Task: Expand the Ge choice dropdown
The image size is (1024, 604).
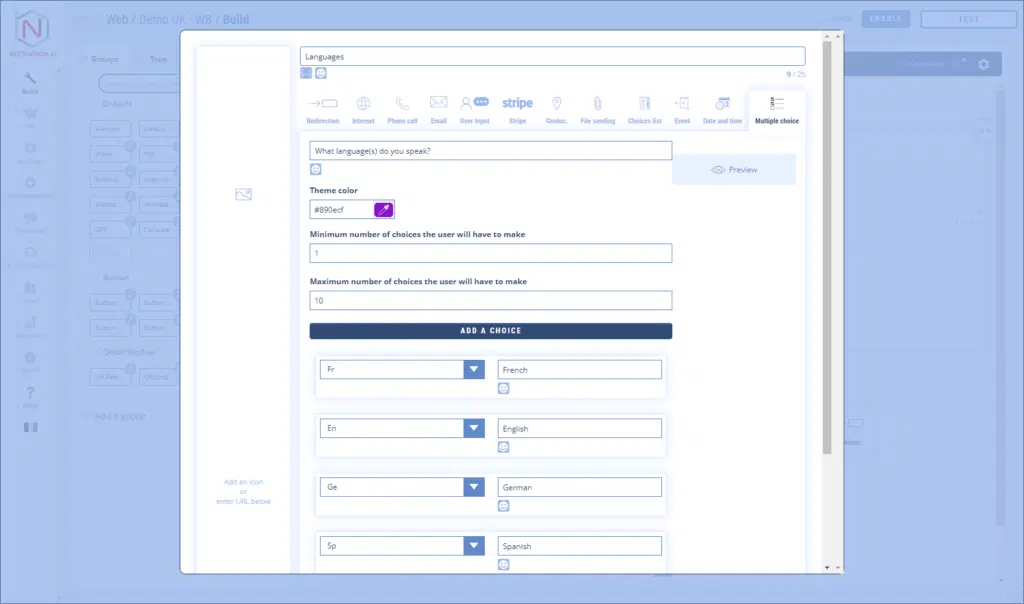Action: pos(474,488)
